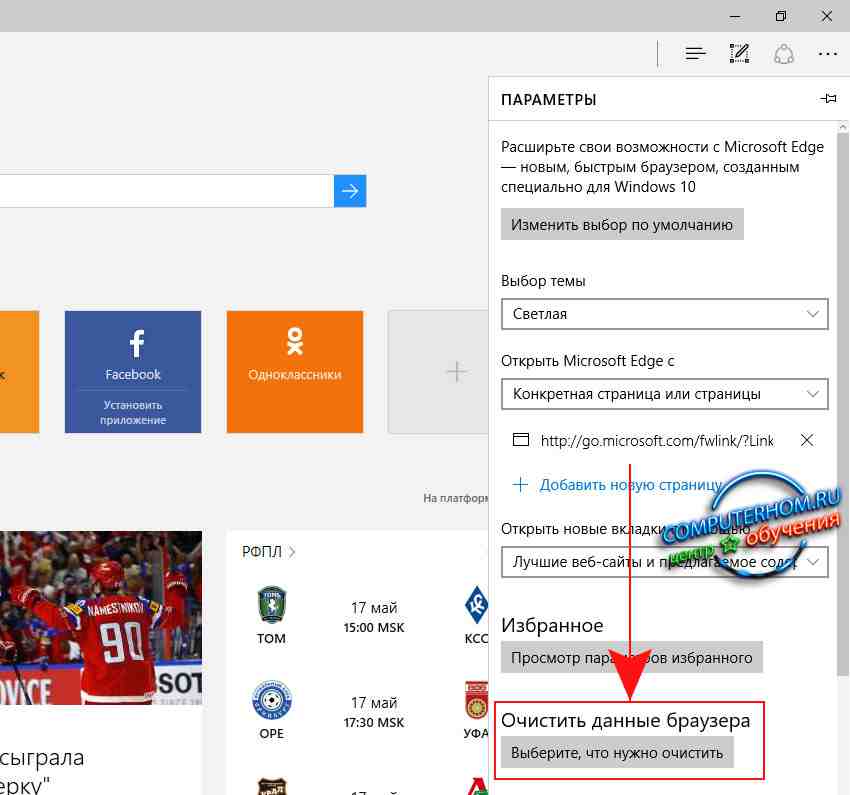The image size is (850, 795).
Task: Expand the Конкретная страница или страницы dropdown
Action: point(664,394)
